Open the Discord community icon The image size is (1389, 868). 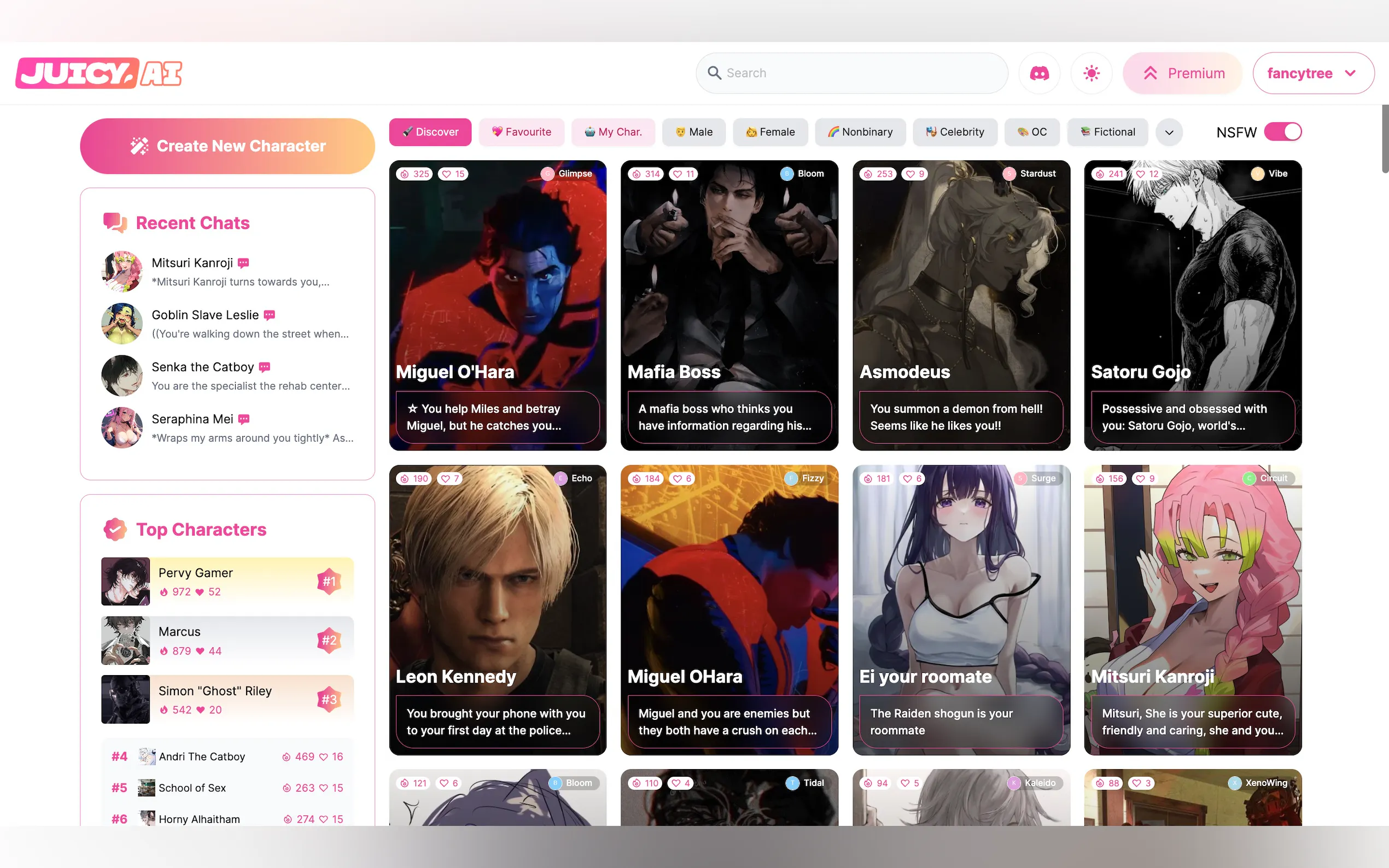click(x=1038, y=73)
